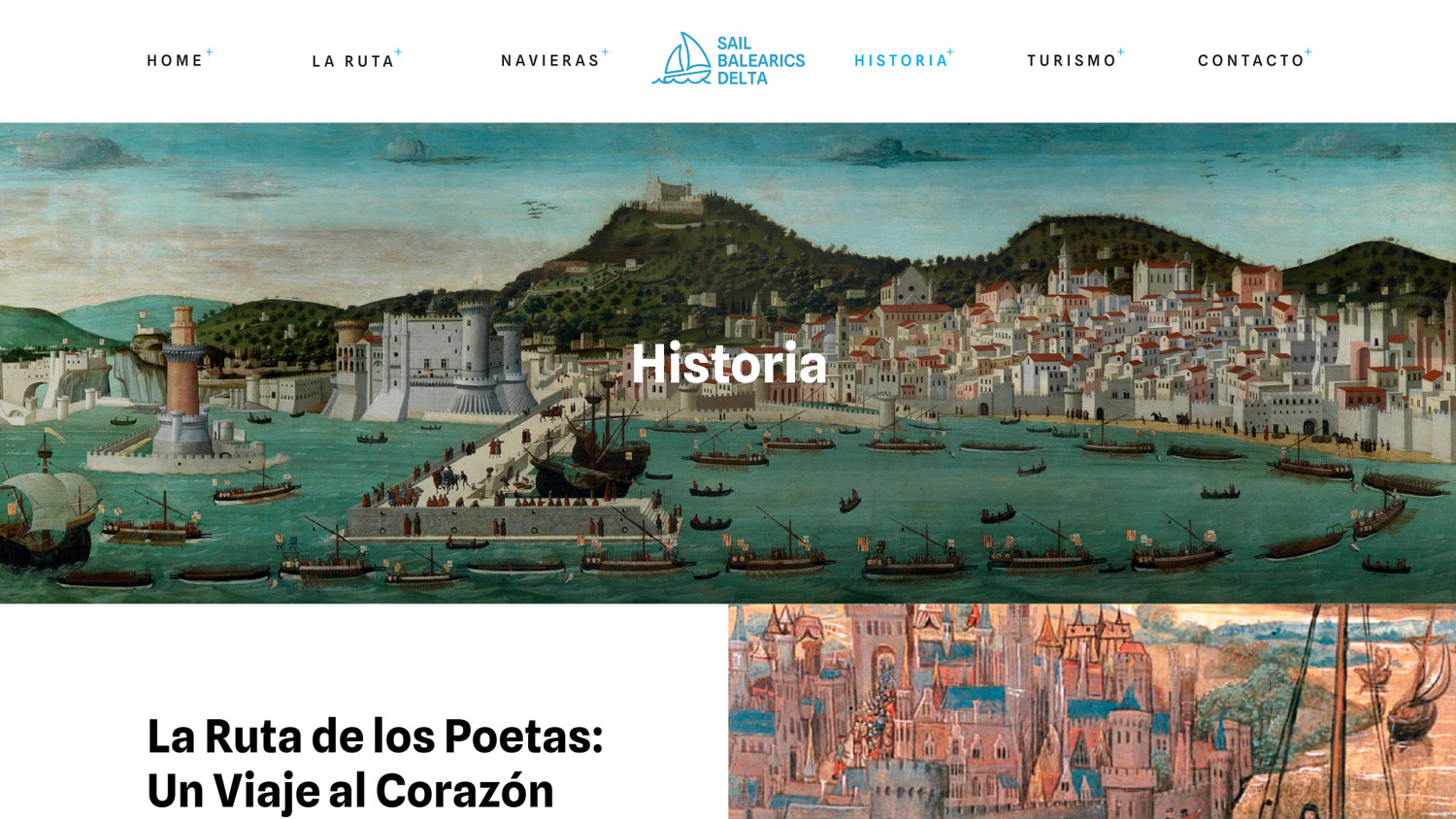Open the NAVIERAS navigation item
Viewport: 1456px width, 819px height.
click(550, 60)
